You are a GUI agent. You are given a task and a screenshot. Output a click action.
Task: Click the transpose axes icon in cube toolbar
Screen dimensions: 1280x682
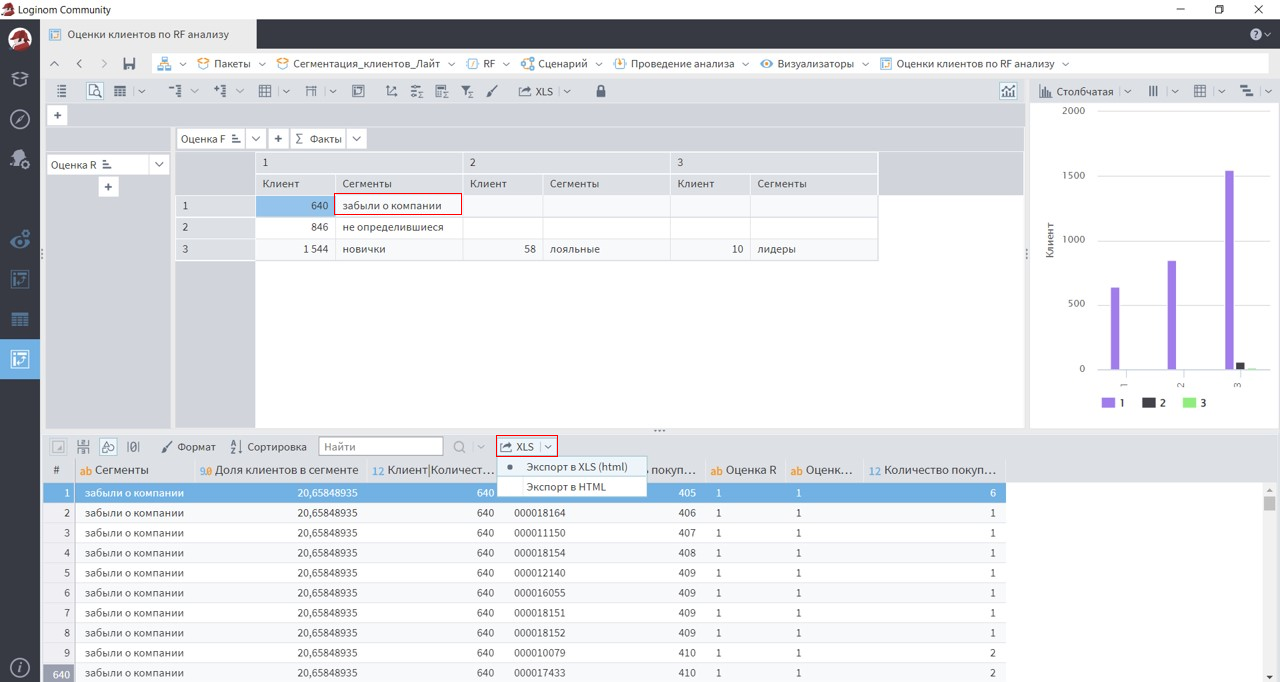coord(391,91)
